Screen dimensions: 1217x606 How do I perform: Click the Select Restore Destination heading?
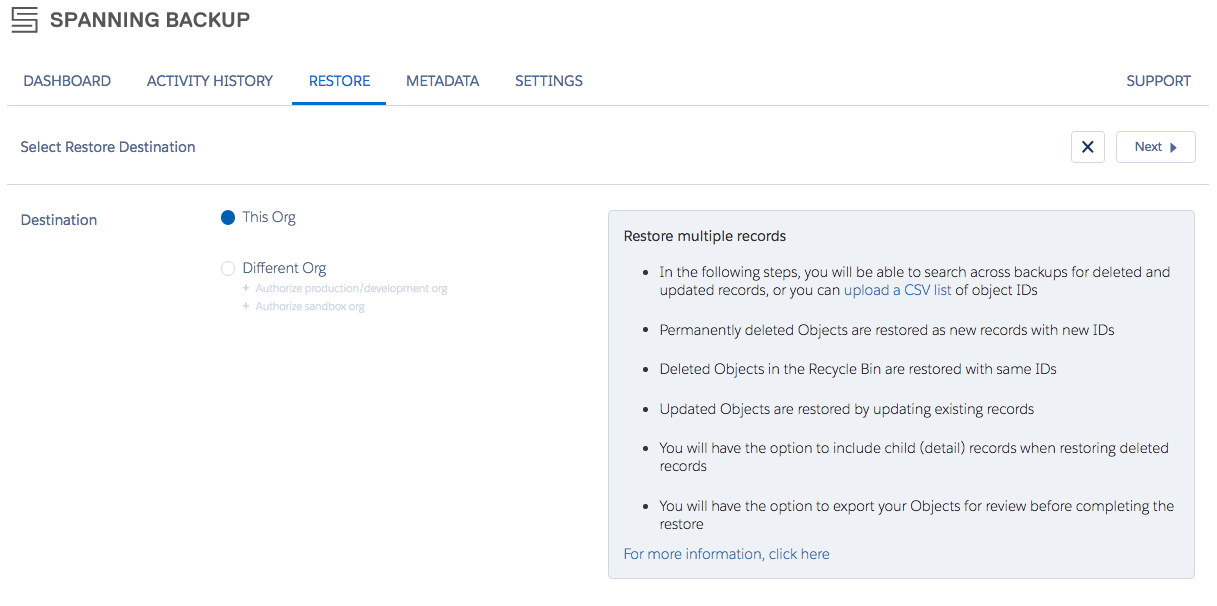click(108, 147)
